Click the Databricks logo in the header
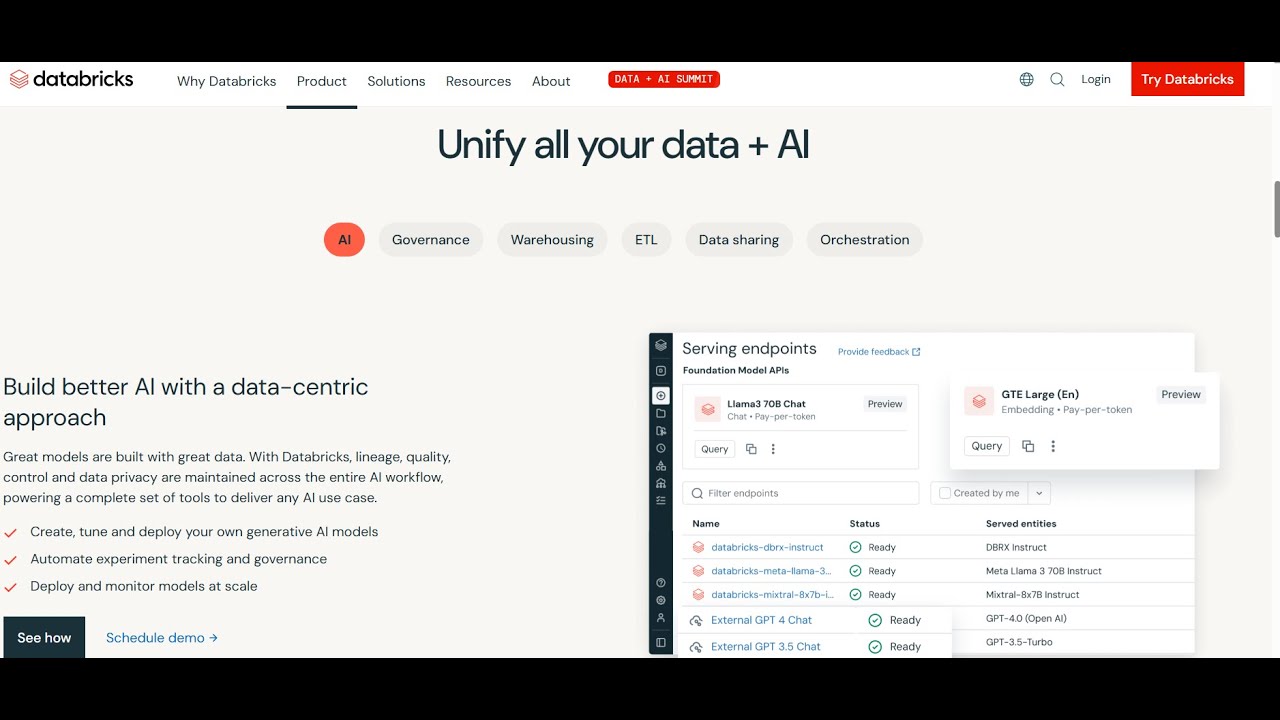This screenshot has width=1280, height=720. coord(71,79)
